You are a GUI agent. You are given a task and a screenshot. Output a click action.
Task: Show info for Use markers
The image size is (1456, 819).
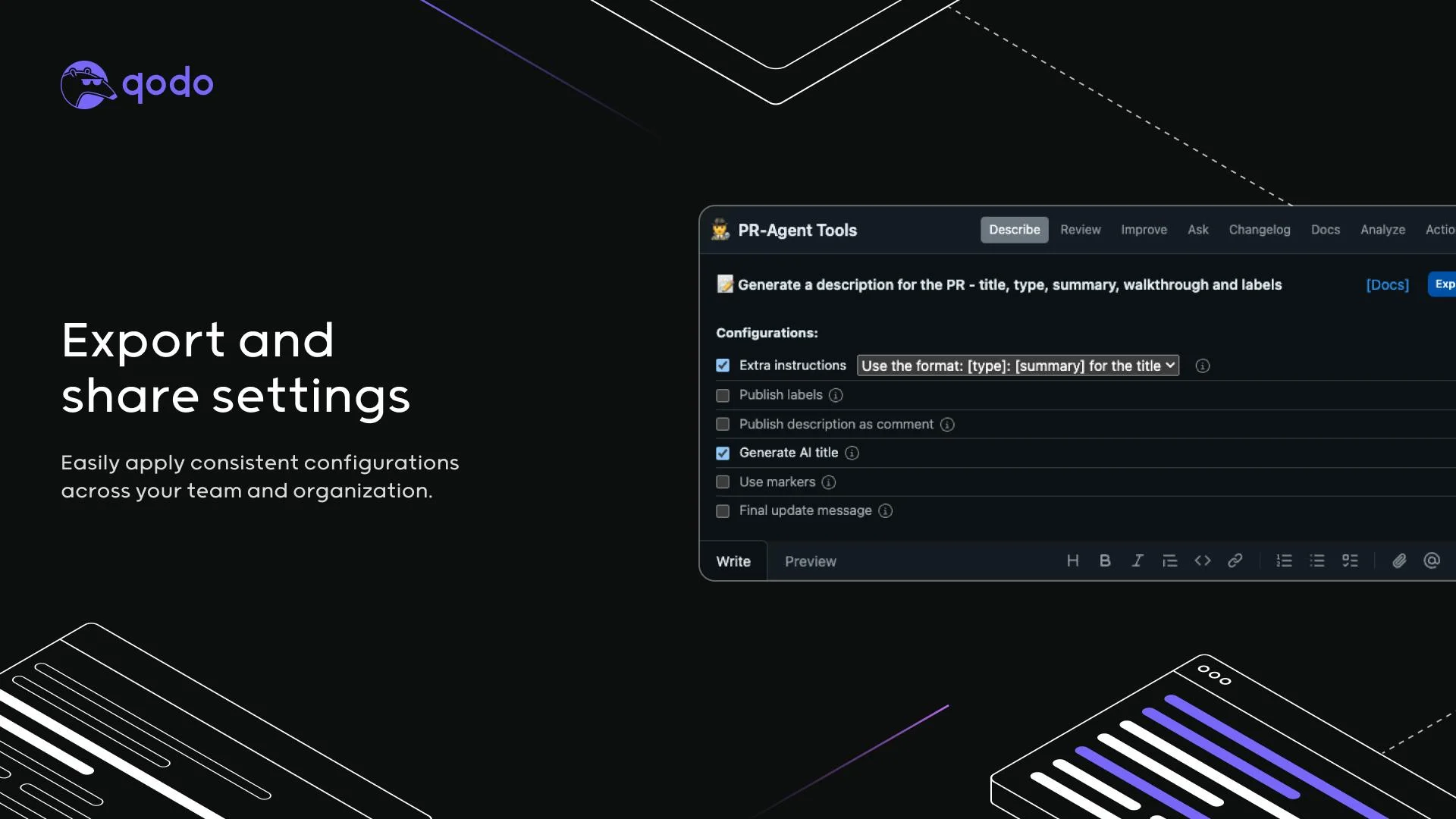point(829,482)
